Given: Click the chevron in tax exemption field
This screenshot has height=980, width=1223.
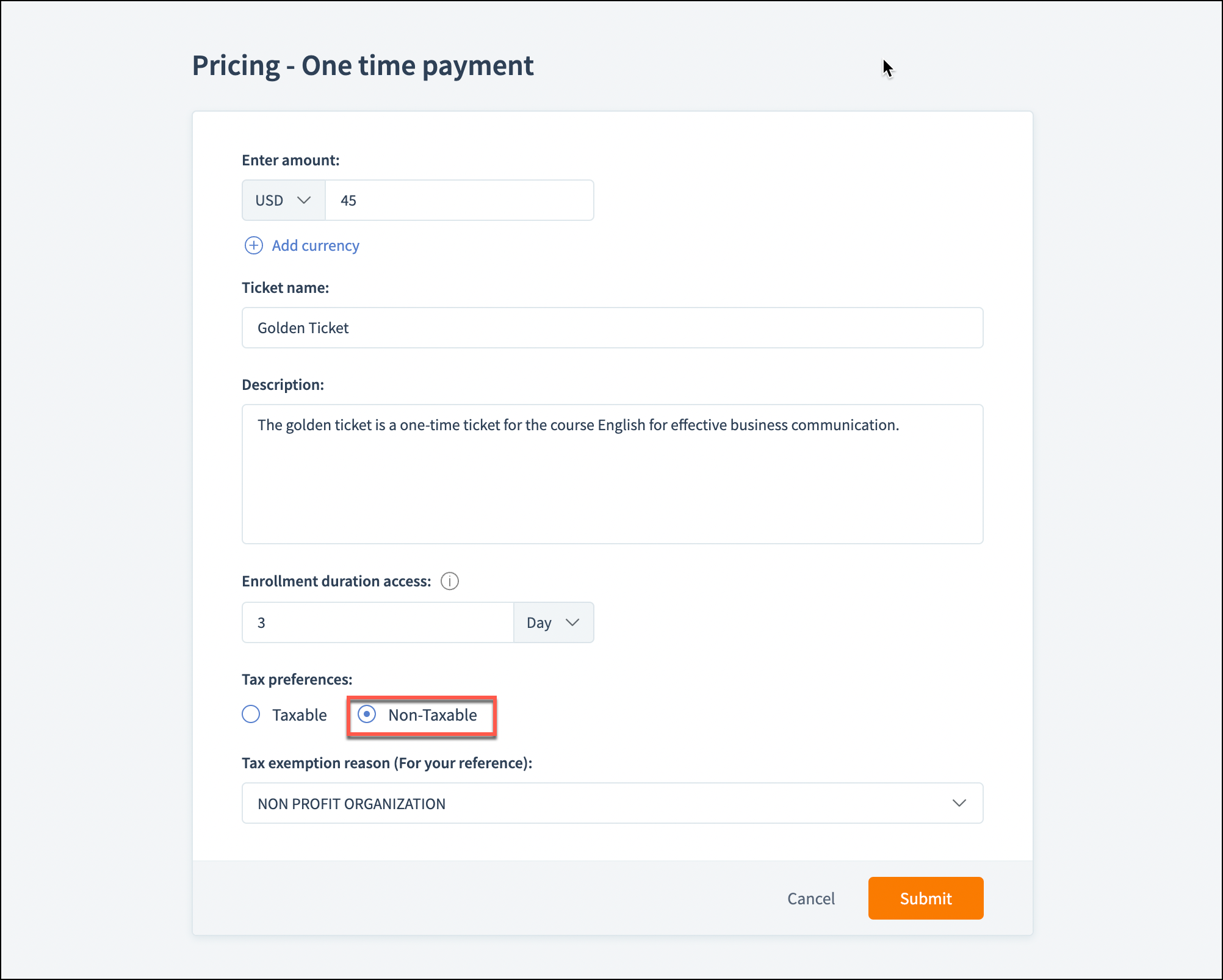Looking at the screenshot, I should 959,803.
